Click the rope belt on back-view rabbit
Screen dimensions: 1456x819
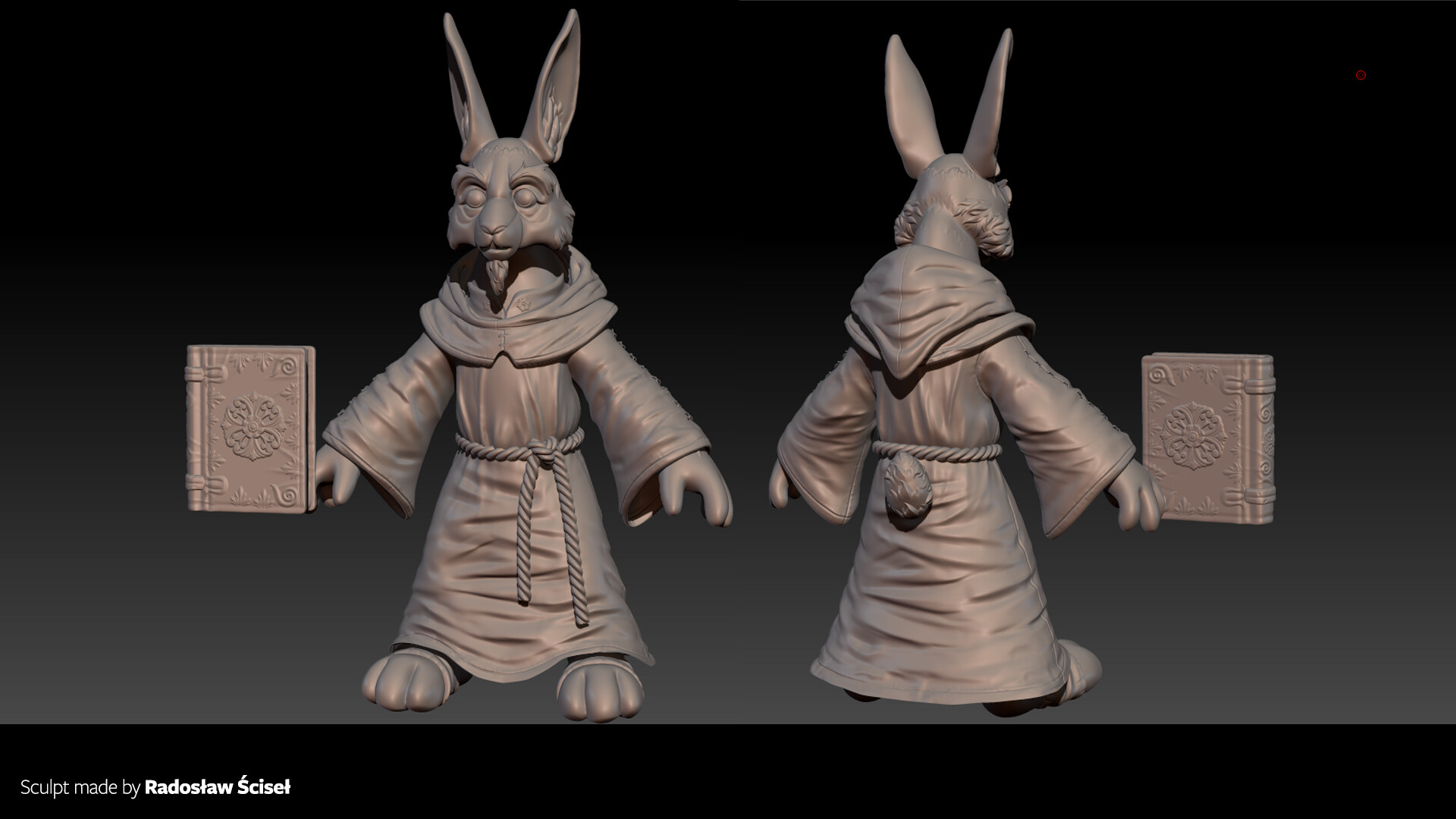(948, 453)
